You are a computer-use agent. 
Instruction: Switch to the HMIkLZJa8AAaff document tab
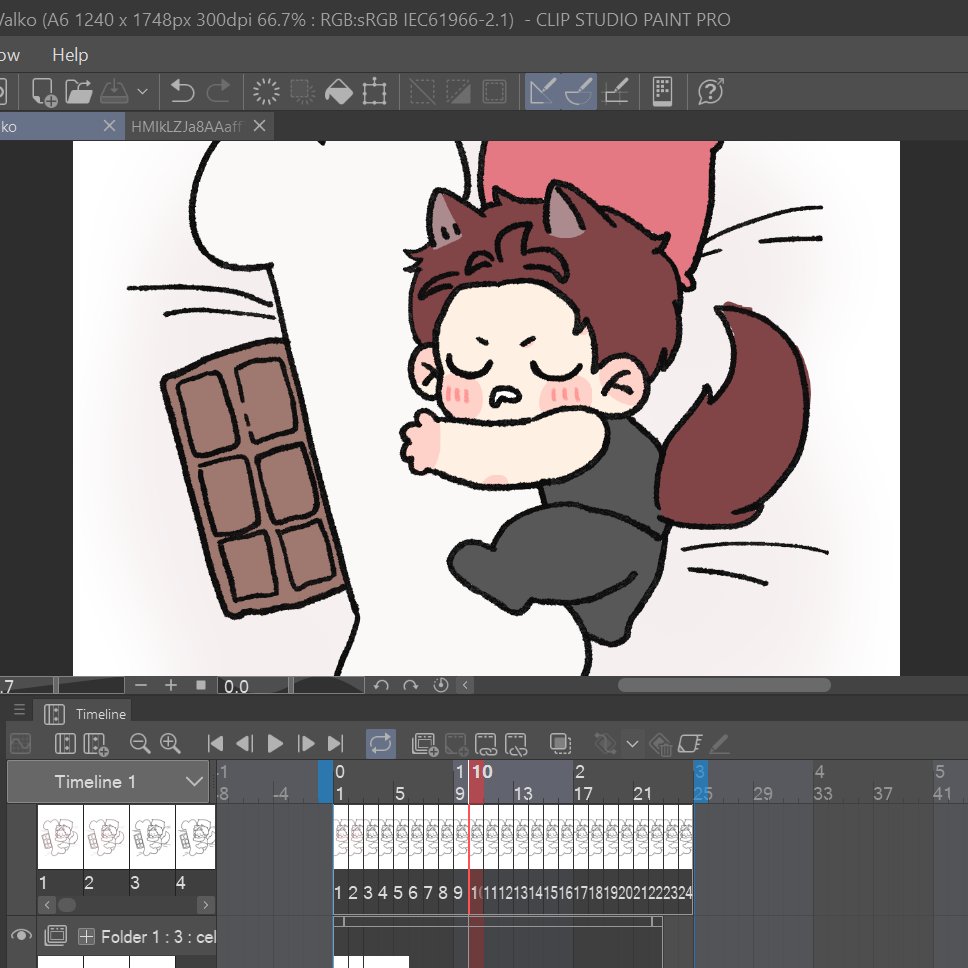[x=186, y=127]
